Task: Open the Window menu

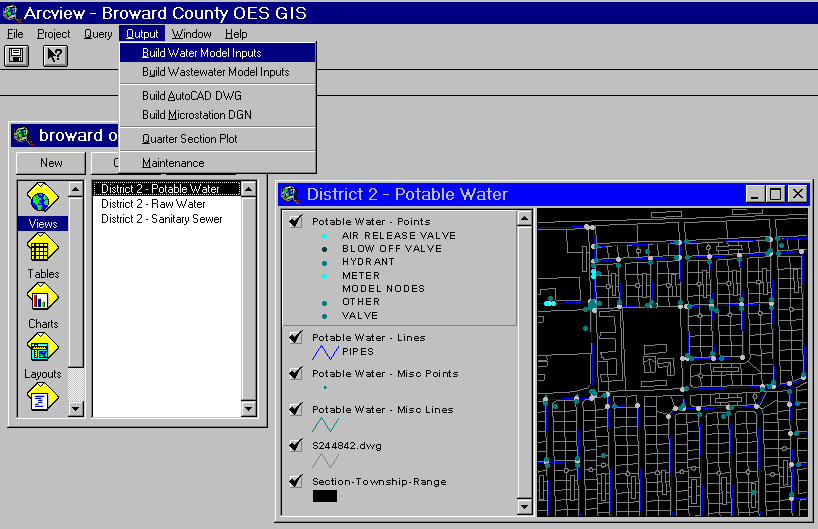Action: (191, 34)
